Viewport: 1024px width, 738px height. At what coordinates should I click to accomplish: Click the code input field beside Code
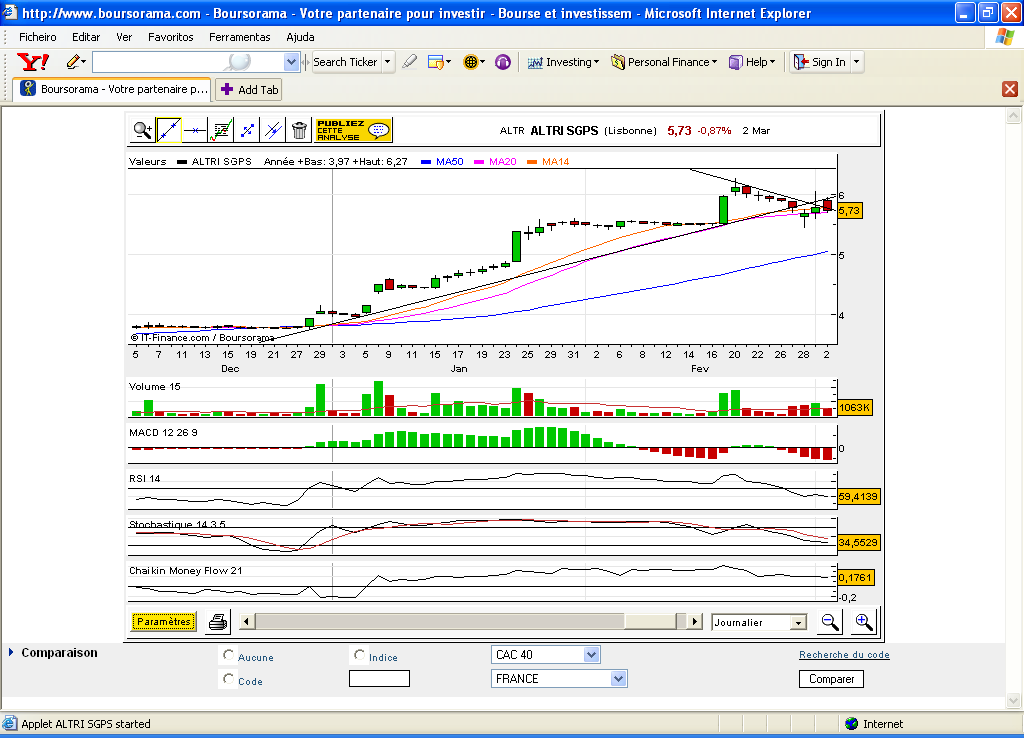tap(379, 679)
